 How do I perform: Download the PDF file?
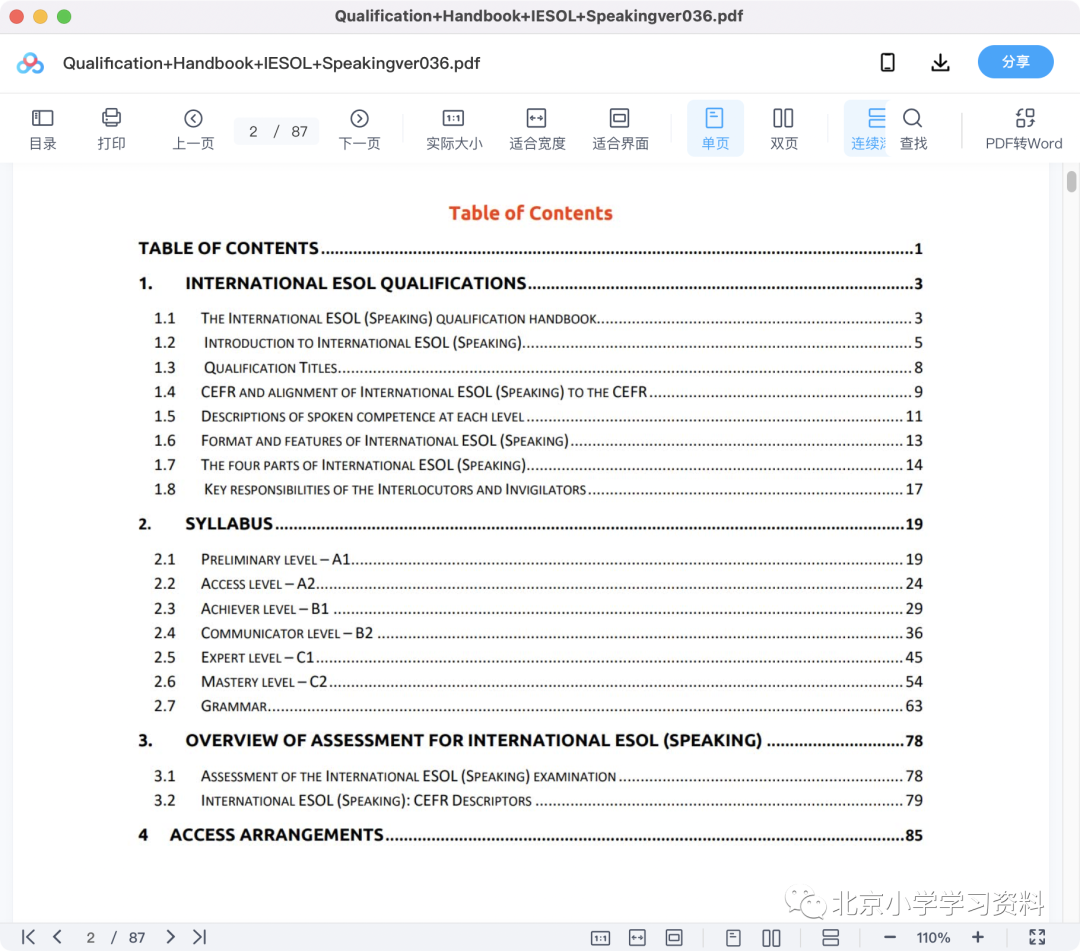click(x=940, y=63)
